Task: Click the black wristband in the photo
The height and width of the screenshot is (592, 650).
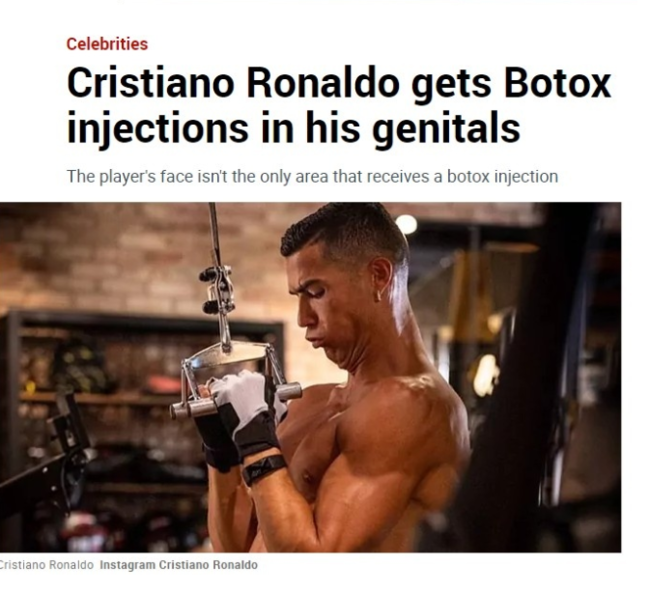Action: click(264, 469)
